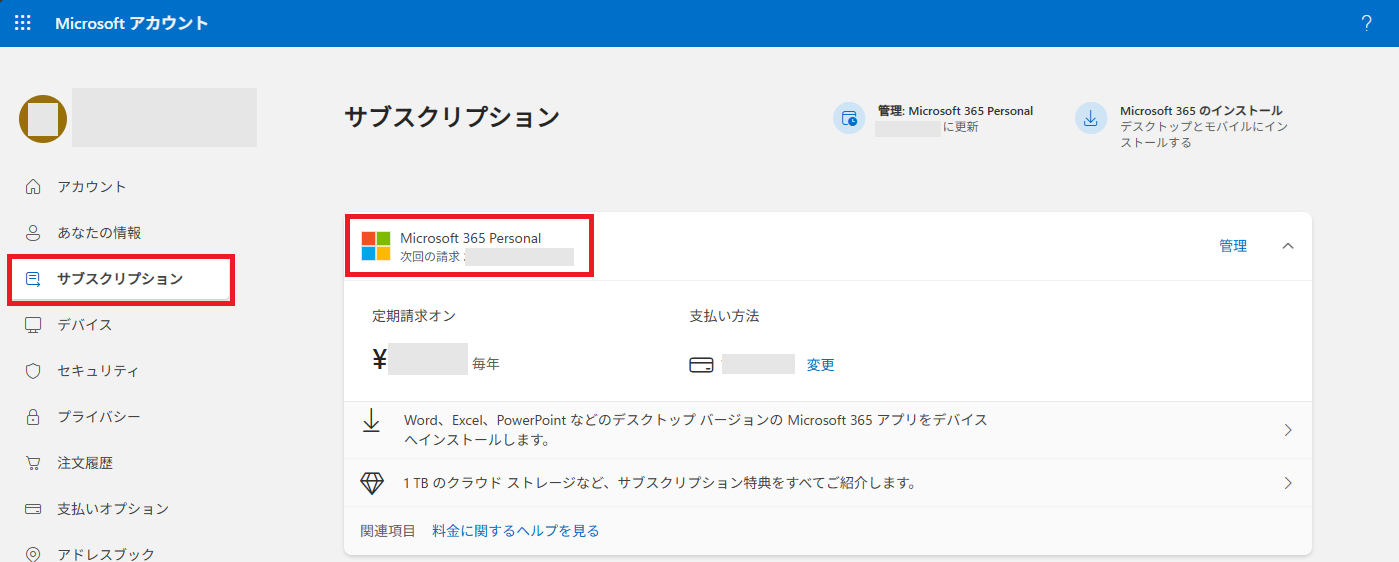Click the サブスクリプション page heading

tap(452, 117)
